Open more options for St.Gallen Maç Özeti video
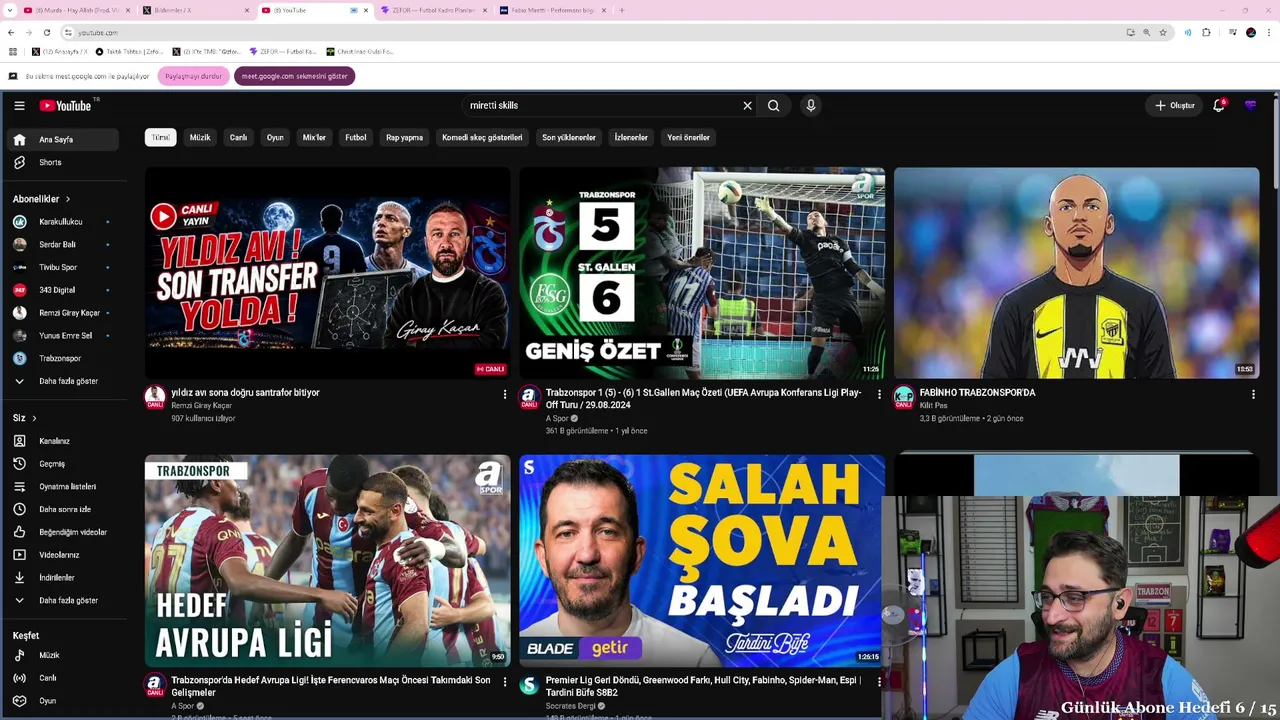The height and width of the screenshot is (720, 1280). [x=879, y=395]
